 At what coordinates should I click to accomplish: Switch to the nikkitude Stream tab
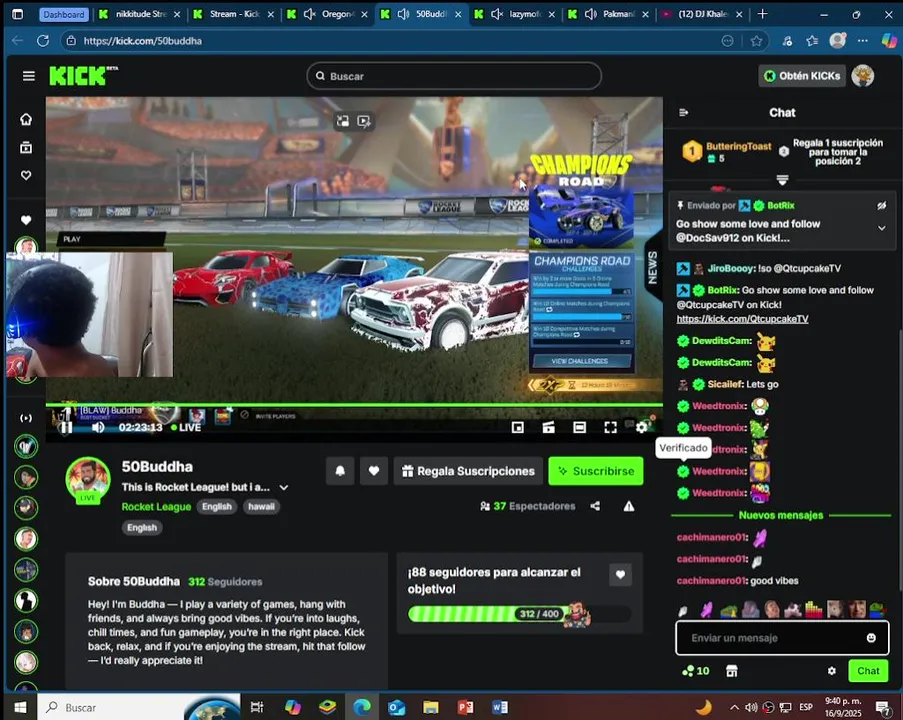[x=139, y=14]
